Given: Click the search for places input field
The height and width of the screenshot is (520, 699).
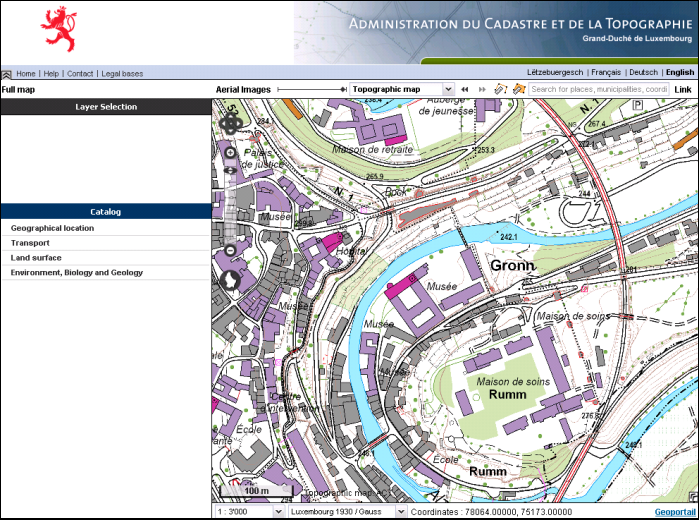Looking at the screenshot, I should pos(598,89).
